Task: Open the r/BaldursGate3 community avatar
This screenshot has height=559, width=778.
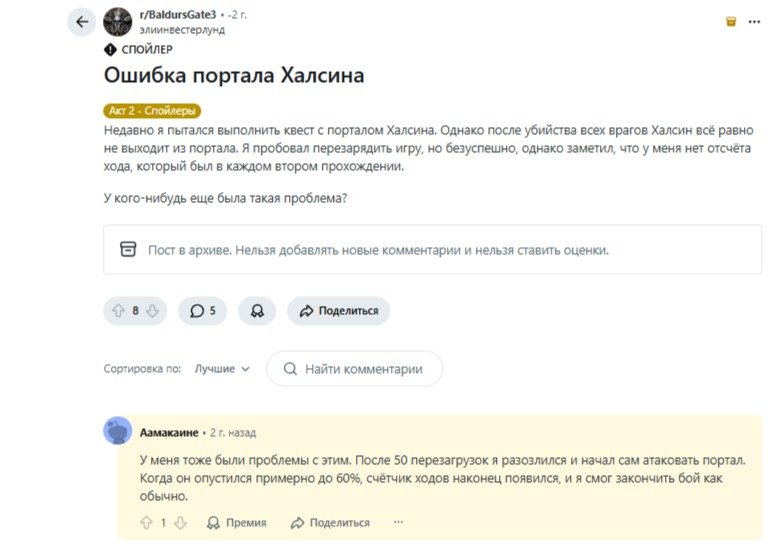Action: click(118, 22)
